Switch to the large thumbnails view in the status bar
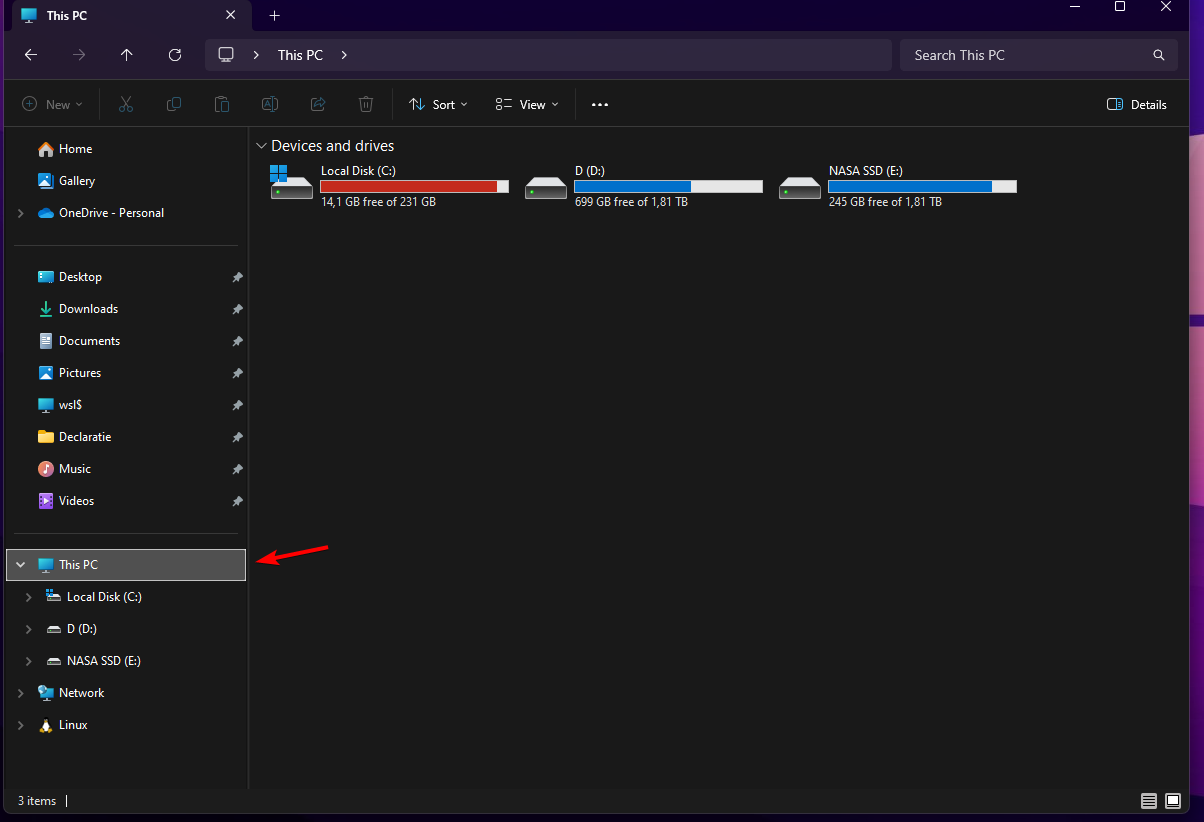The height and width of the screenshot is (822, 1204). [x=1173, y=801]
